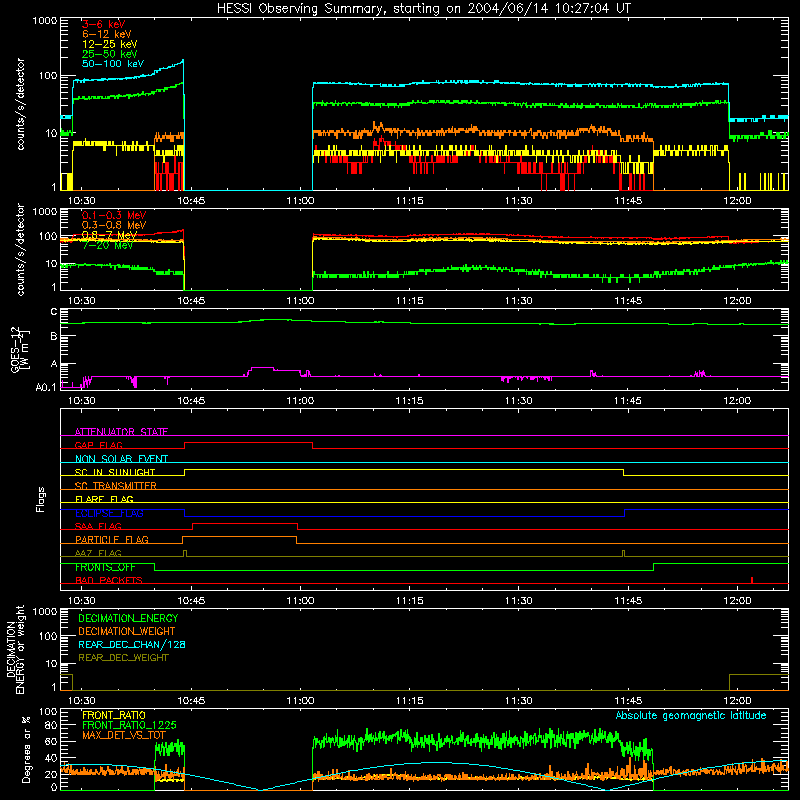Image resolution: width=800 pixels, height=800 pixels.
Task: Click the orange 6-12 keV legend label
Action: [107, 34]
